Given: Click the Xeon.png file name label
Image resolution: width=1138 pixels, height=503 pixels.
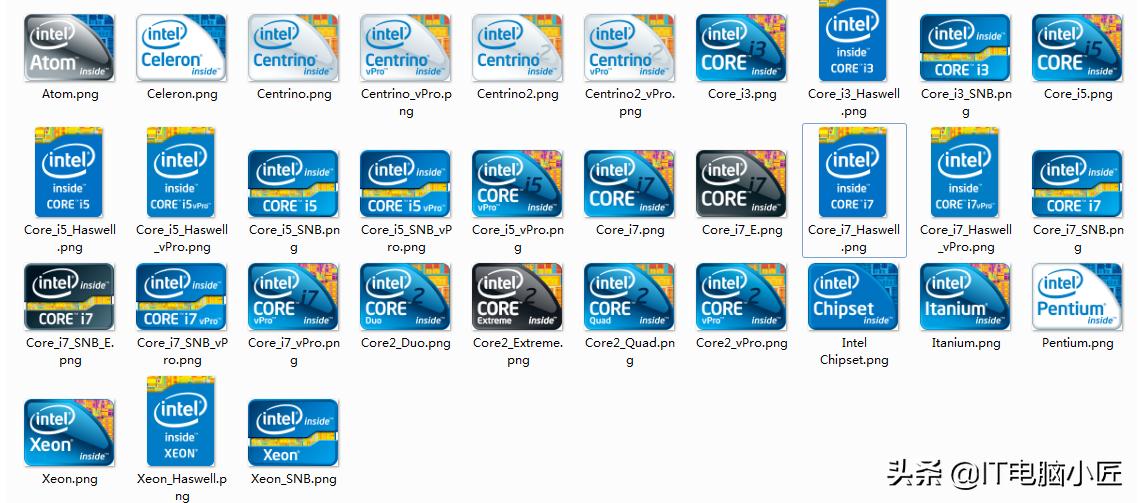Looking at the screenshot, I should click(x=70, y=479).
